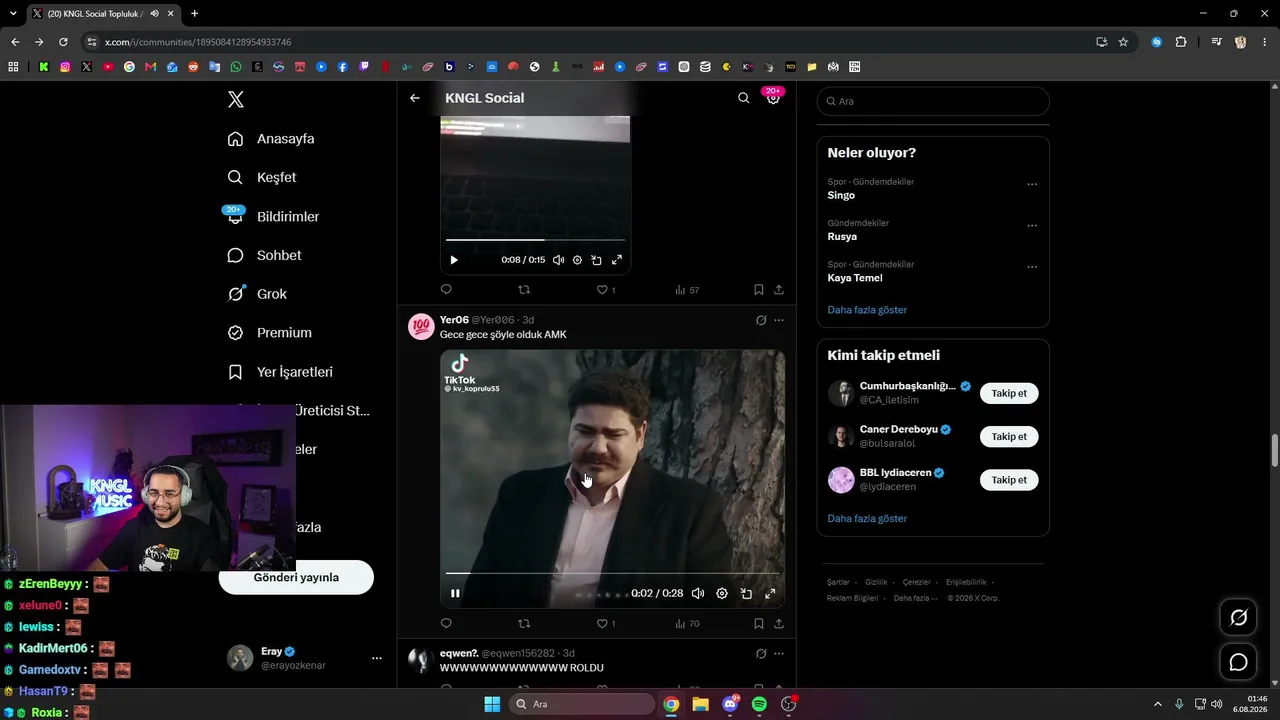This screenshot has width=1280, height=720.
Task: Open Bildirimler notifications
Action: (x=273, y=216)
